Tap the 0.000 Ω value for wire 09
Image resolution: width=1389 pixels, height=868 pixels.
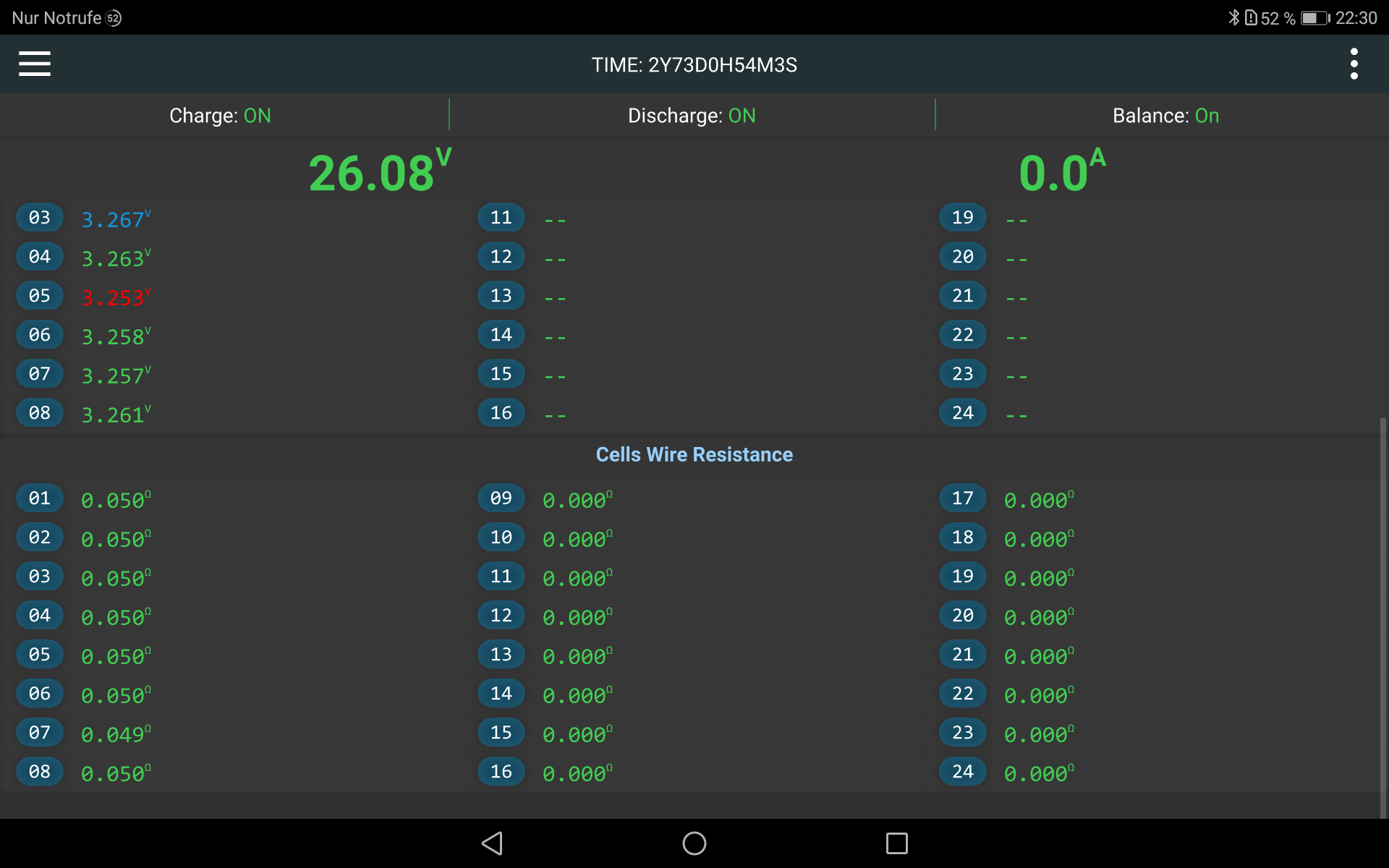pyautogui.click(x=577, y=499)
